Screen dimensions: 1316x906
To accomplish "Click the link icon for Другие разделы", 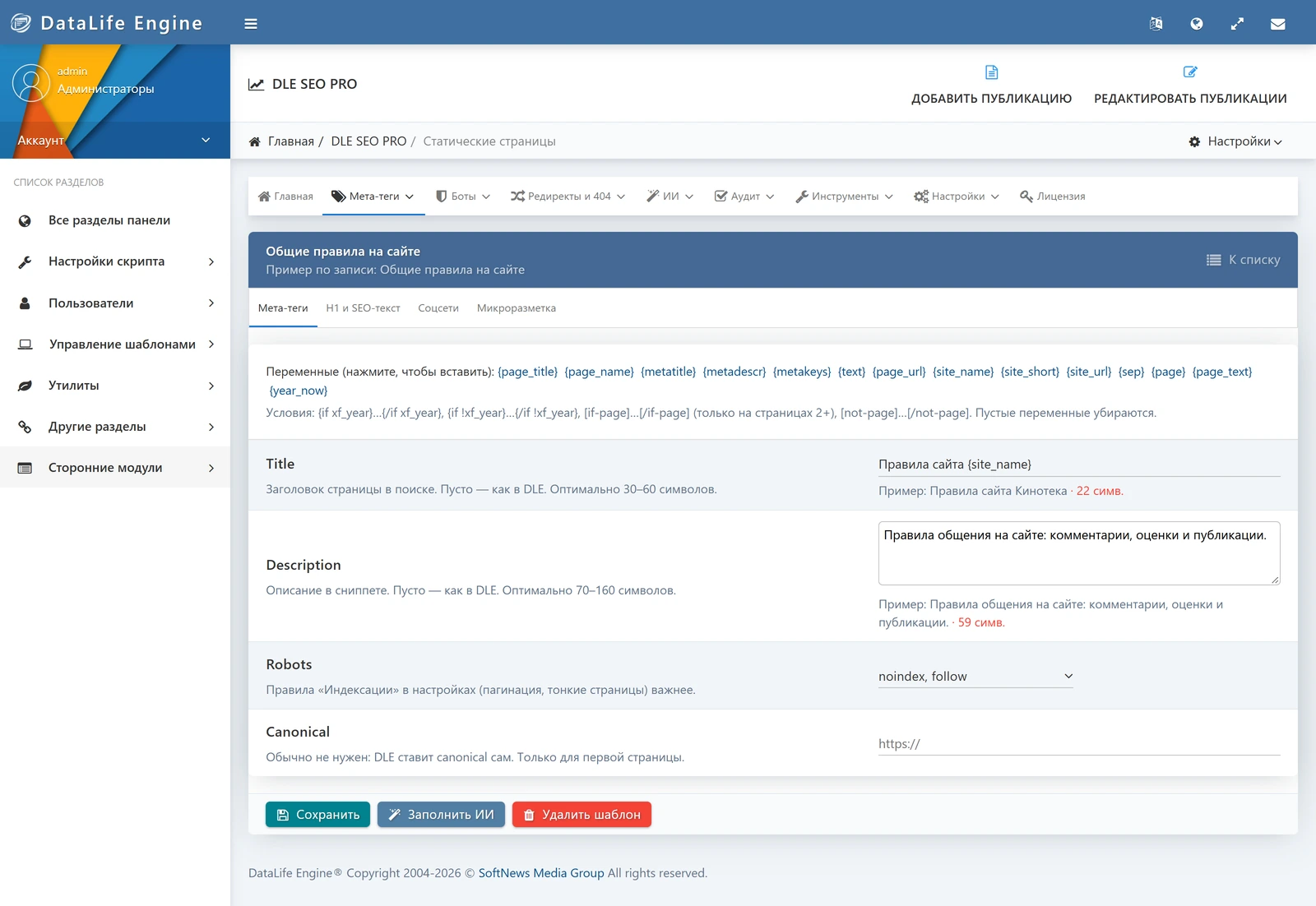I will (x=25, y=427).
